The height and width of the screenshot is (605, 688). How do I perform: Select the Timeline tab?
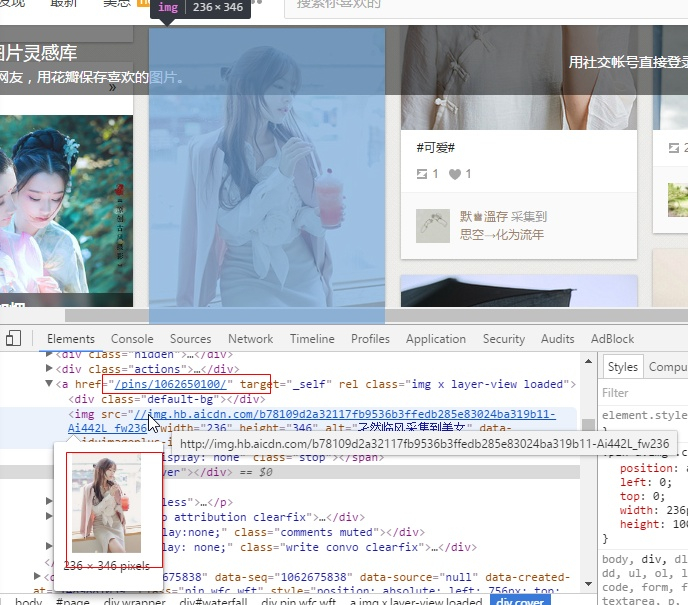tap(312, 339)
